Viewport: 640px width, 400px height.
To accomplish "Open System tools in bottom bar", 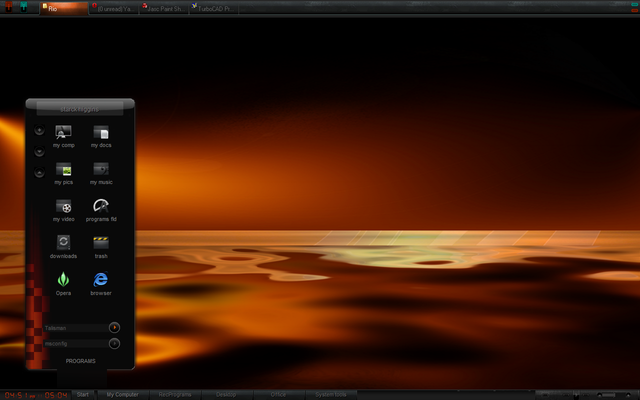I will pos(331,395).
